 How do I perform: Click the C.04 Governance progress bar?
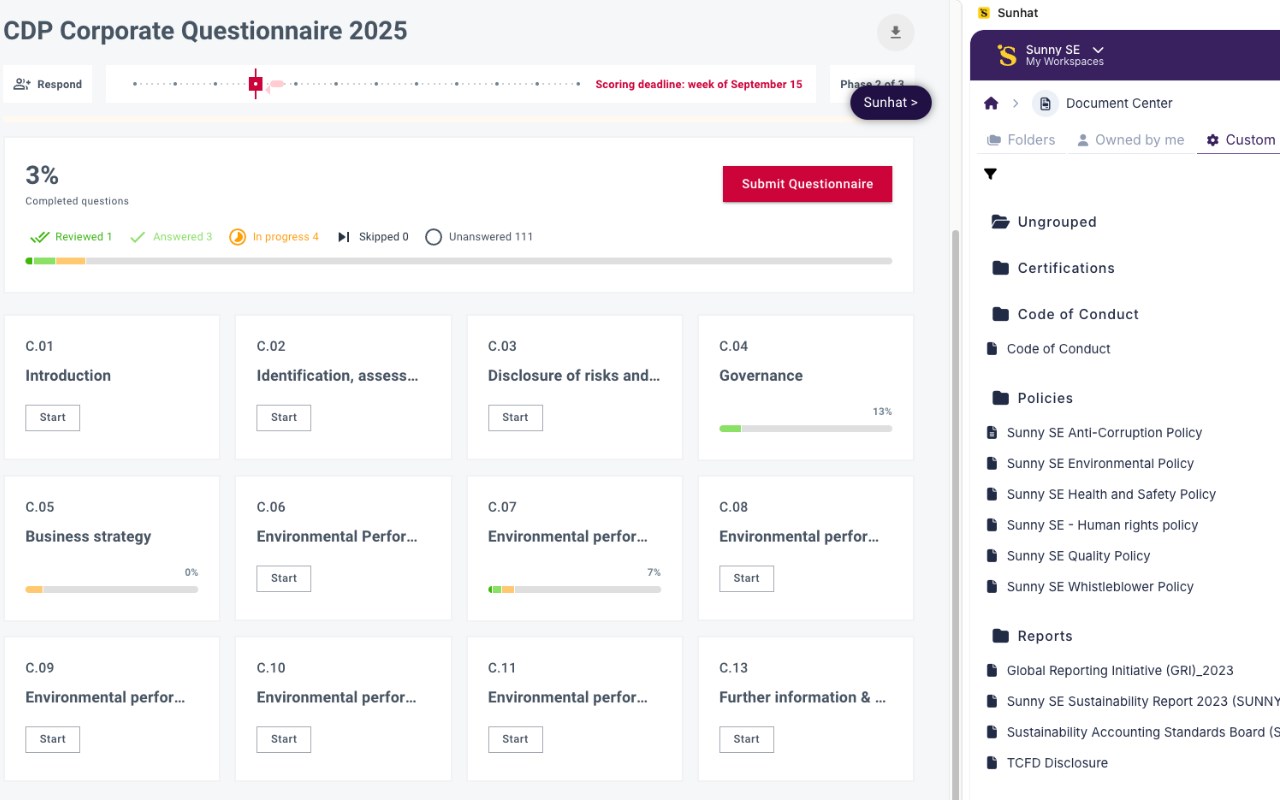click(805, 428)
